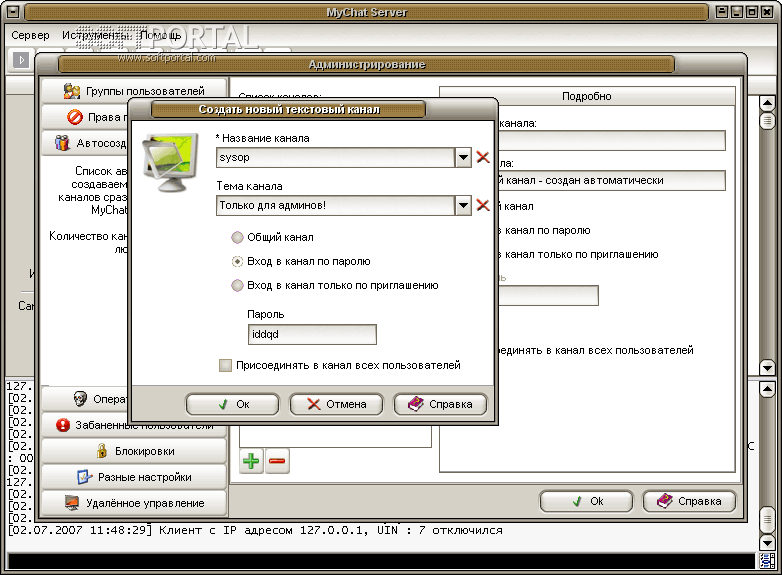Clear channel name with red X
The image size is (782, 575).
point(483,157)
